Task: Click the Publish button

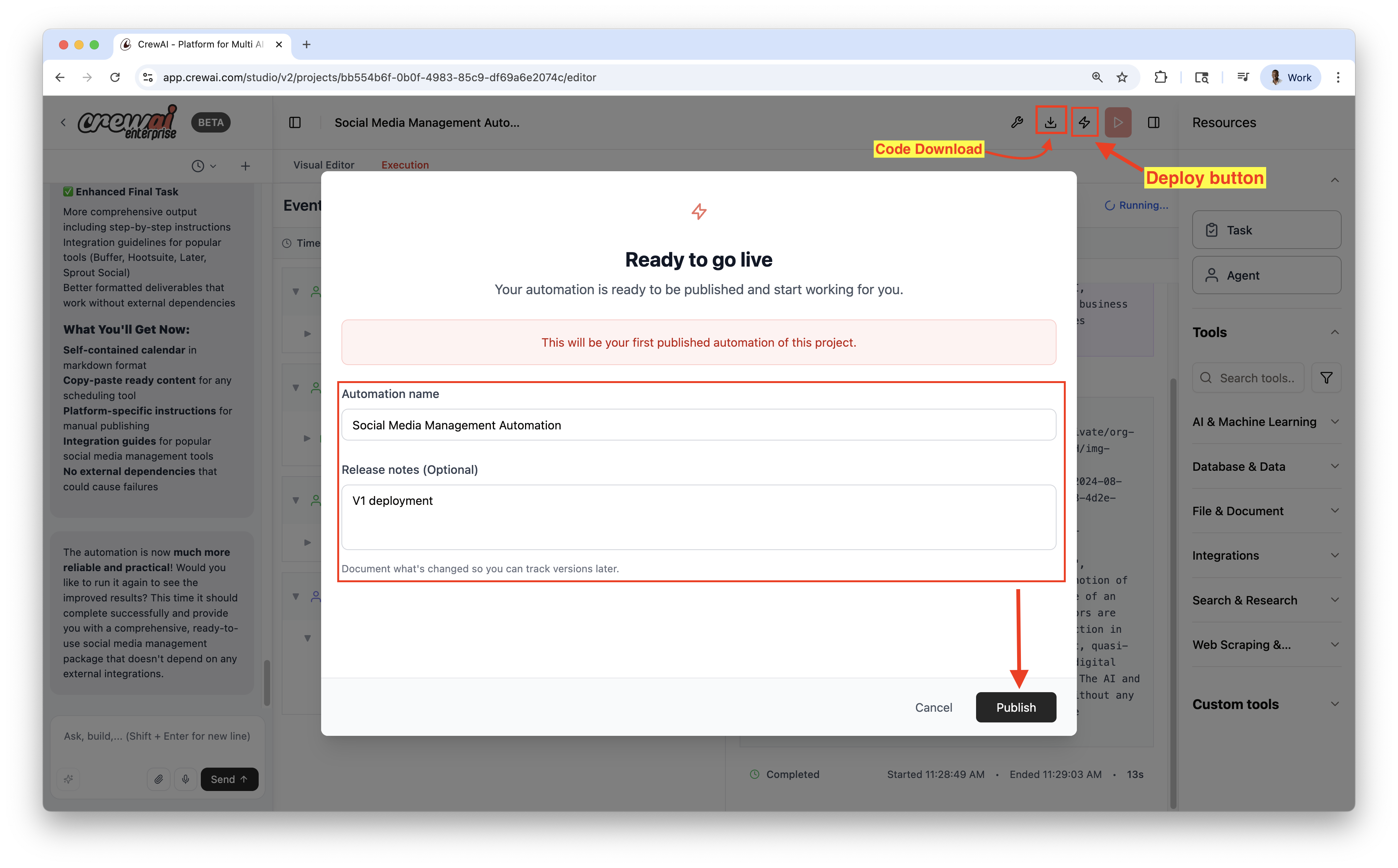Action: click(1016, 707)
